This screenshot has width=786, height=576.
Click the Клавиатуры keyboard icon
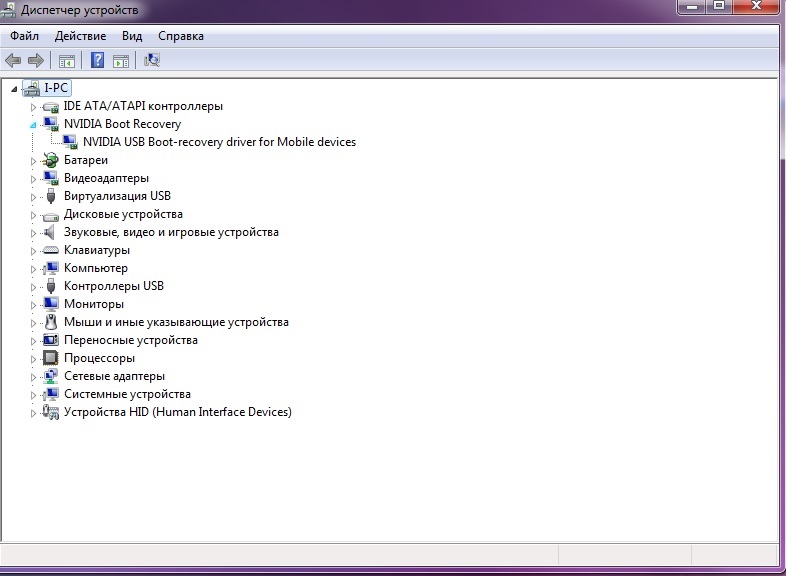pyautogui.click(x=51, y=250)
